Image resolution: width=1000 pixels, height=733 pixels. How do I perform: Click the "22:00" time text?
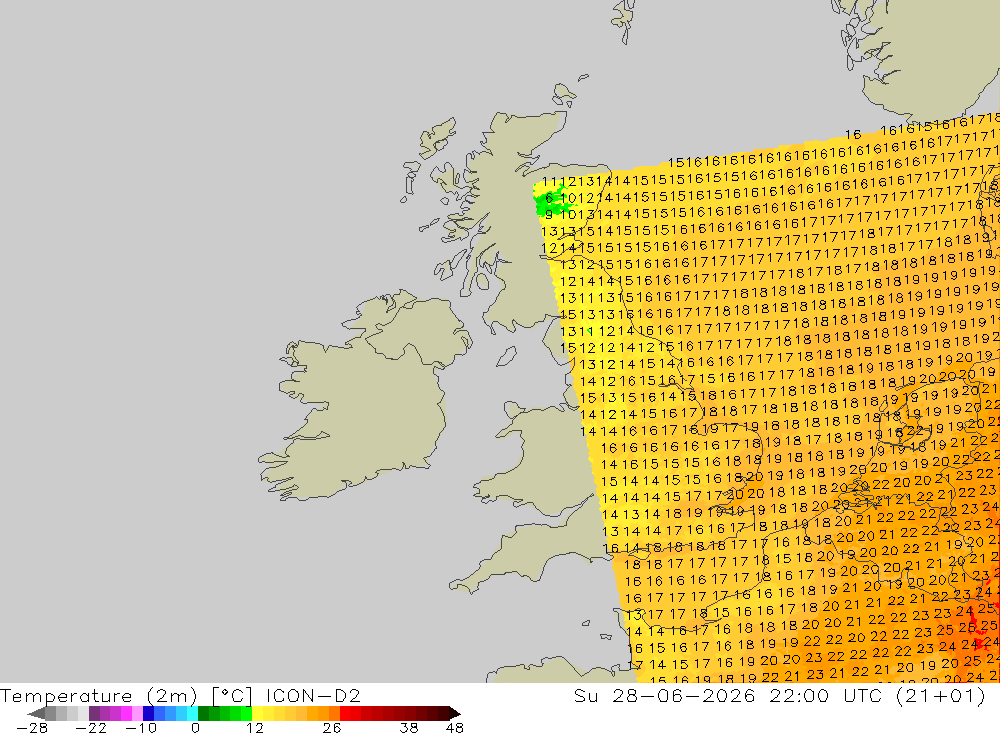click(799, 695)
